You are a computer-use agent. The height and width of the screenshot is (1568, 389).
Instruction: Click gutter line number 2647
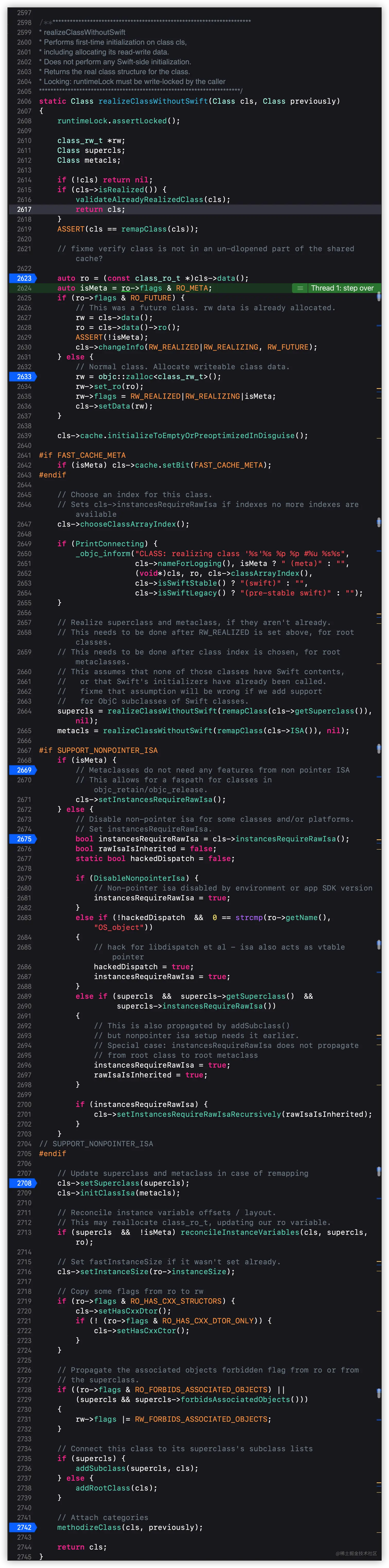24,524
